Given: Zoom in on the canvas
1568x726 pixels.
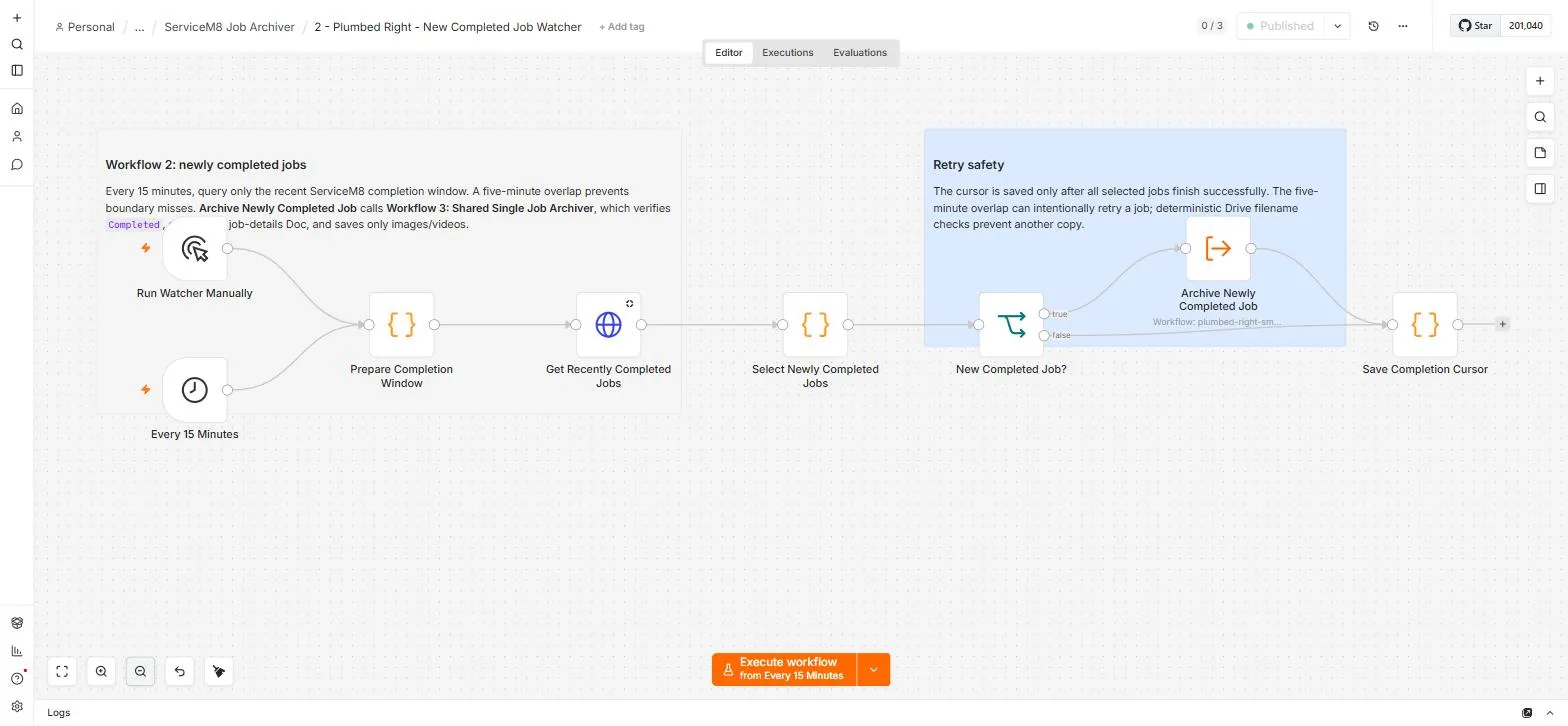Looking at the screenshot, I should tap(101, 671).
